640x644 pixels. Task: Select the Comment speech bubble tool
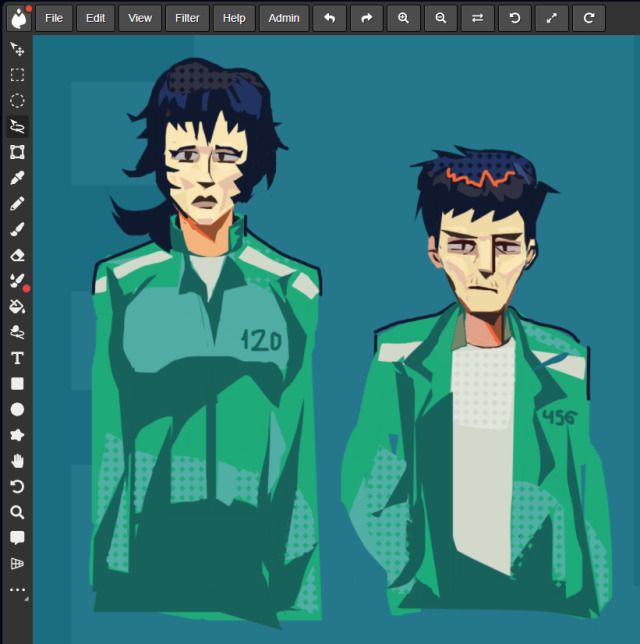[17, 538]
